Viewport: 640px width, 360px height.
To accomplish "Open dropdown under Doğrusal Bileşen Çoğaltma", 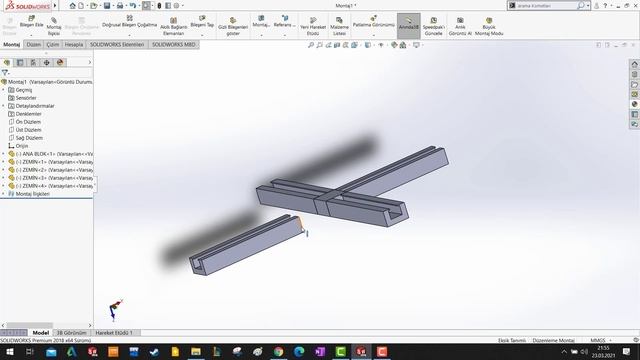I will point(129,35).
